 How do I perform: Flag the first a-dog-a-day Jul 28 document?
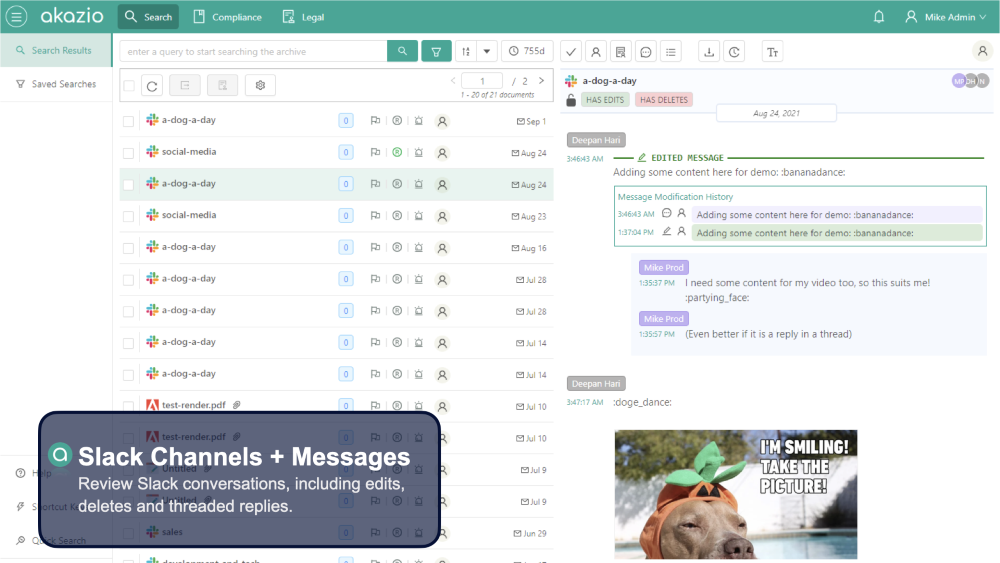pos(375,279)
